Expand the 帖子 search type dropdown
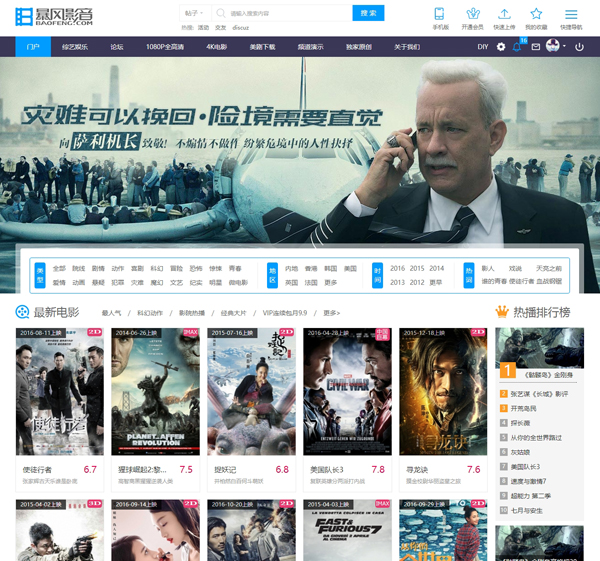This screenshot has height=561, width=600. point(194,13)
